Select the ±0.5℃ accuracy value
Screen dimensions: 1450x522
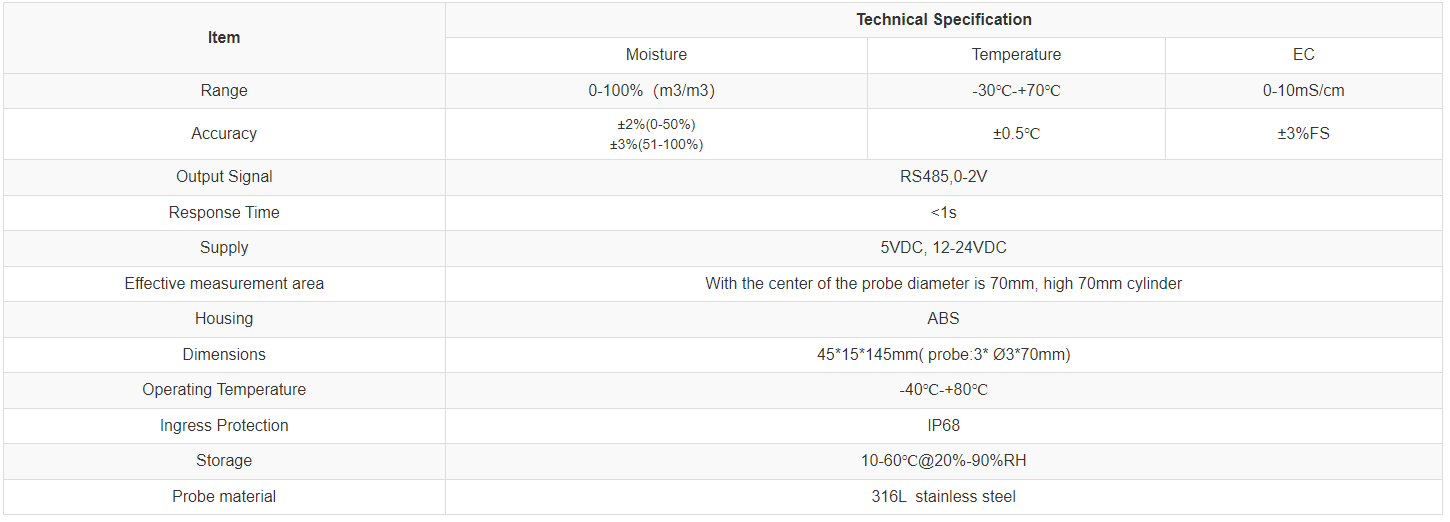point(1016,134)
